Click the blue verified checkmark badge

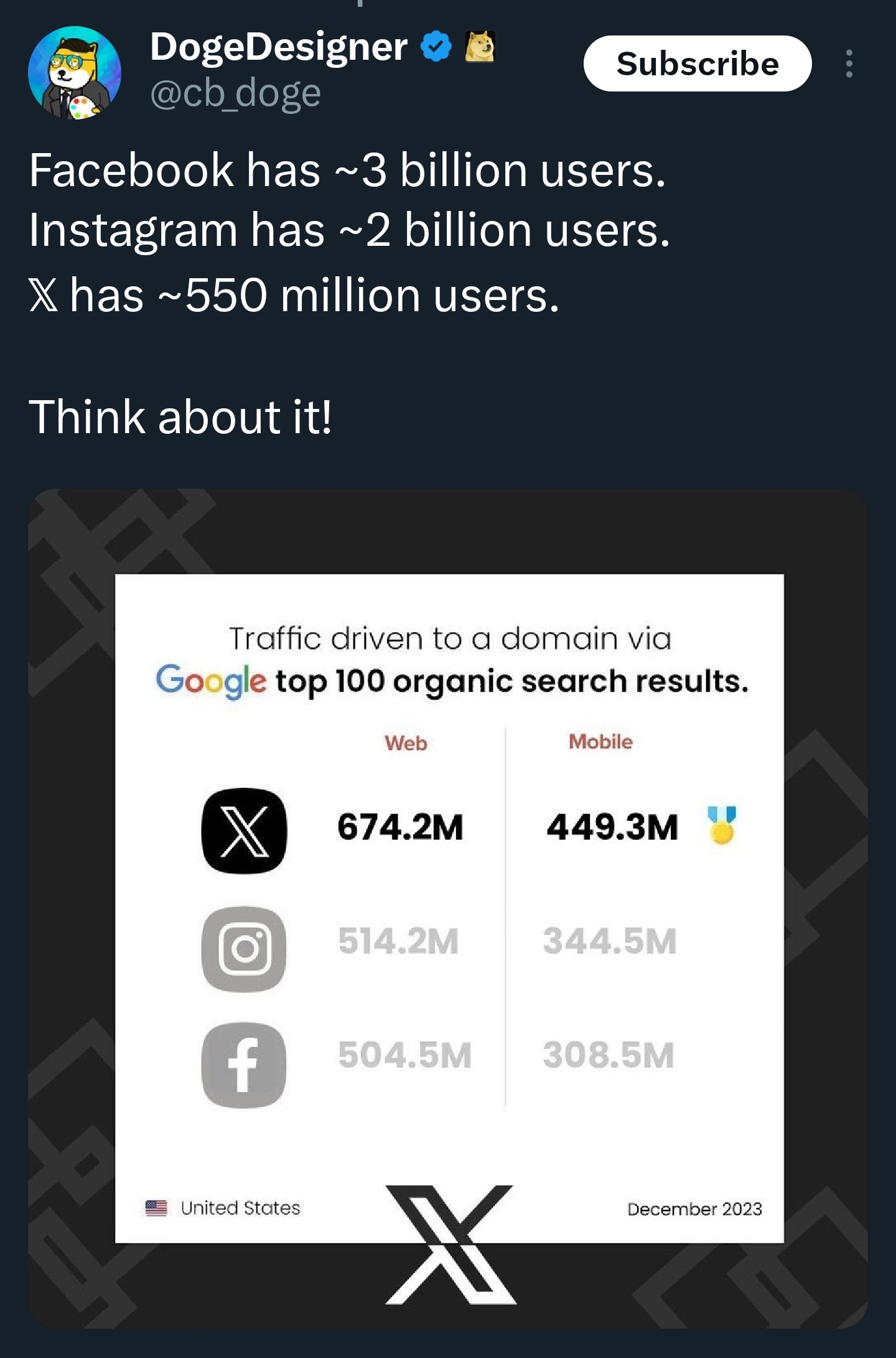(x=436, y=47)
